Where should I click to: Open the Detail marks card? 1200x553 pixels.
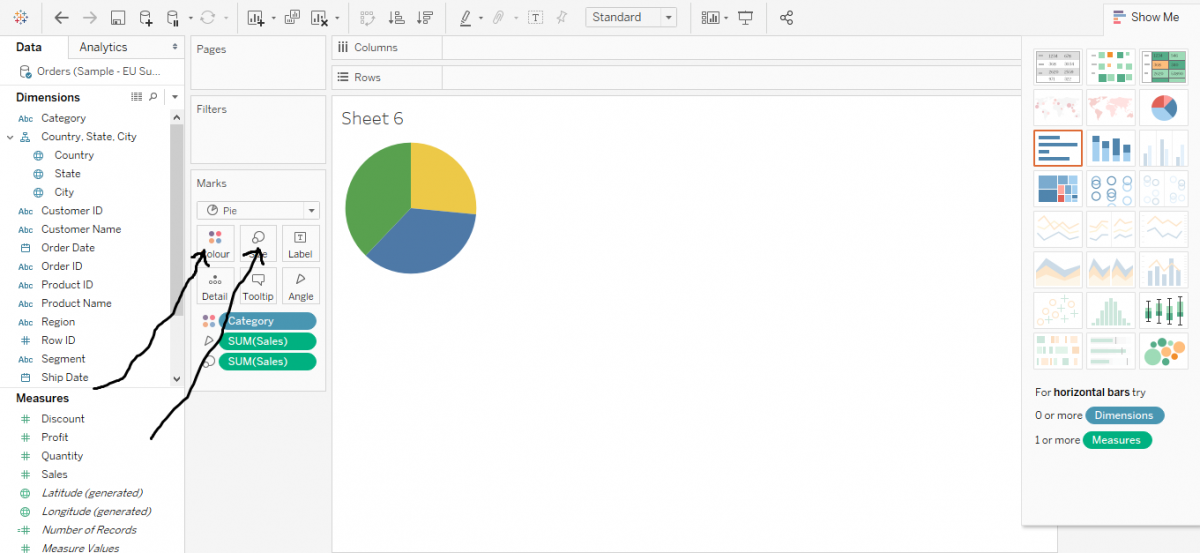click(215, 285)
